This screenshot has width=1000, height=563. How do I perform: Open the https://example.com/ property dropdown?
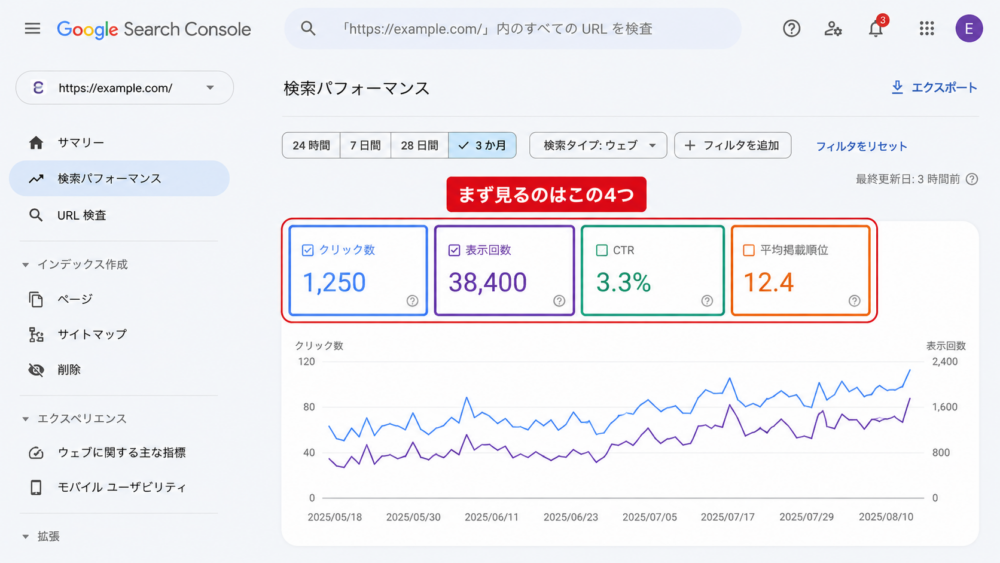pyautogui.click(x=124, y=88)
